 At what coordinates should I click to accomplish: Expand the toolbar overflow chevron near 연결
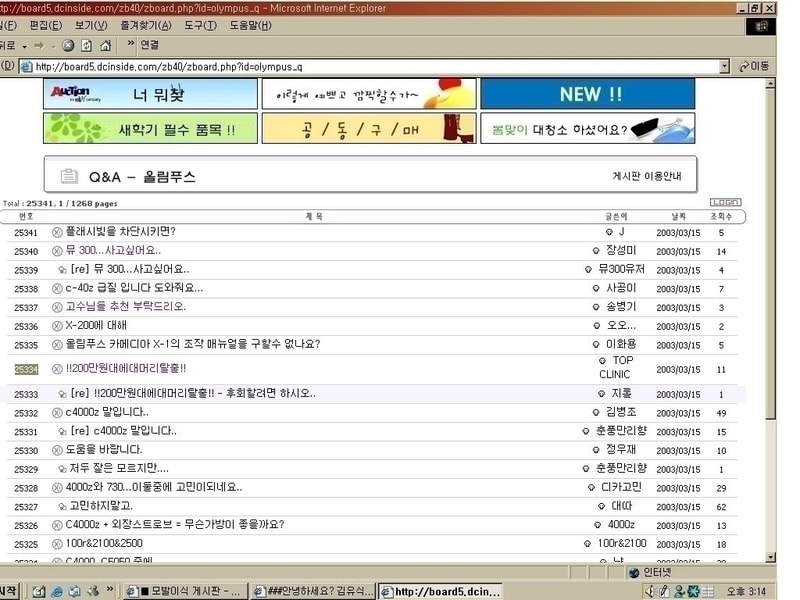coord(130,45)
